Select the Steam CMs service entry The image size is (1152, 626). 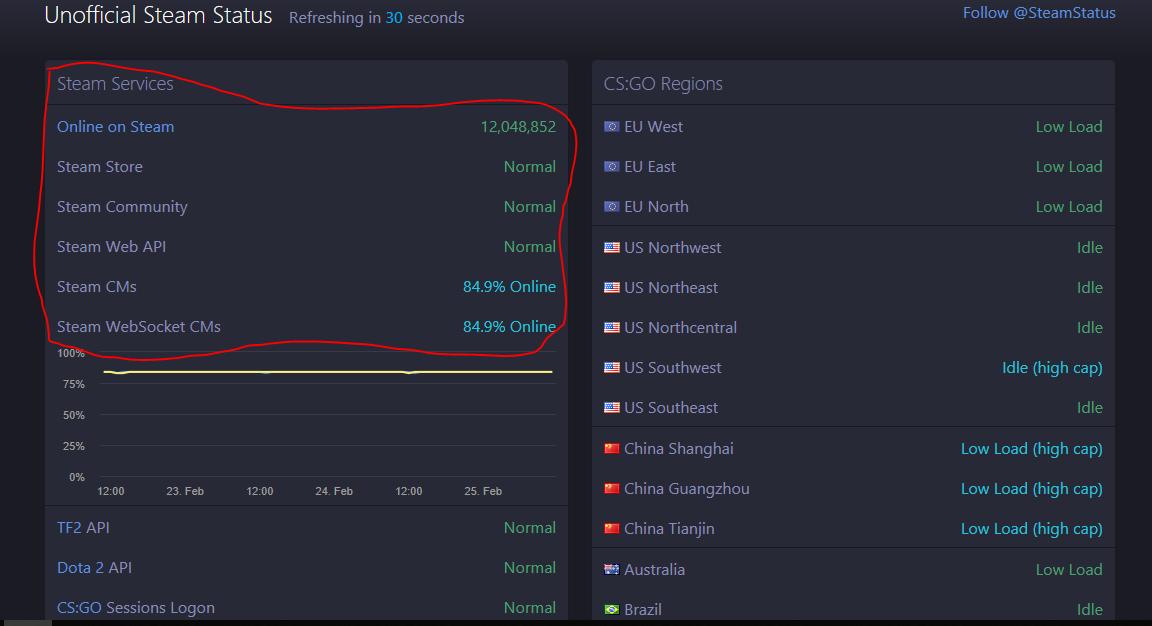point(96,287)
